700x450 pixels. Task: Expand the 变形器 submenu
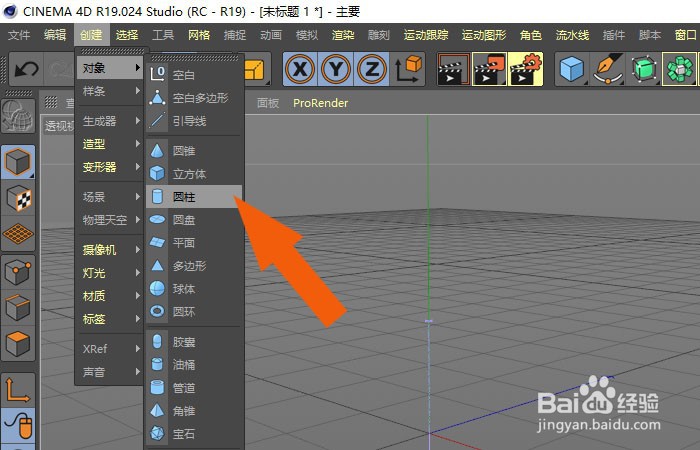(110, 167)
